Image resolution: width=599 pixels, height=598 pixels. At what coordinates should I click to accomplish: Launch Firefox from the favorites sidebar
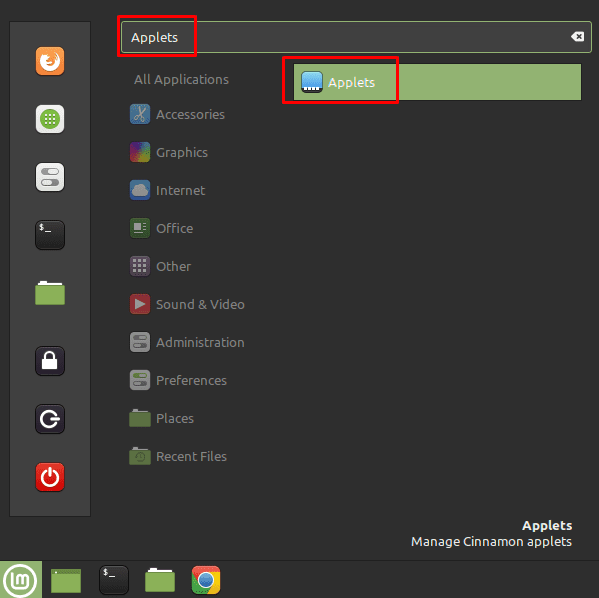coord(50,61)
